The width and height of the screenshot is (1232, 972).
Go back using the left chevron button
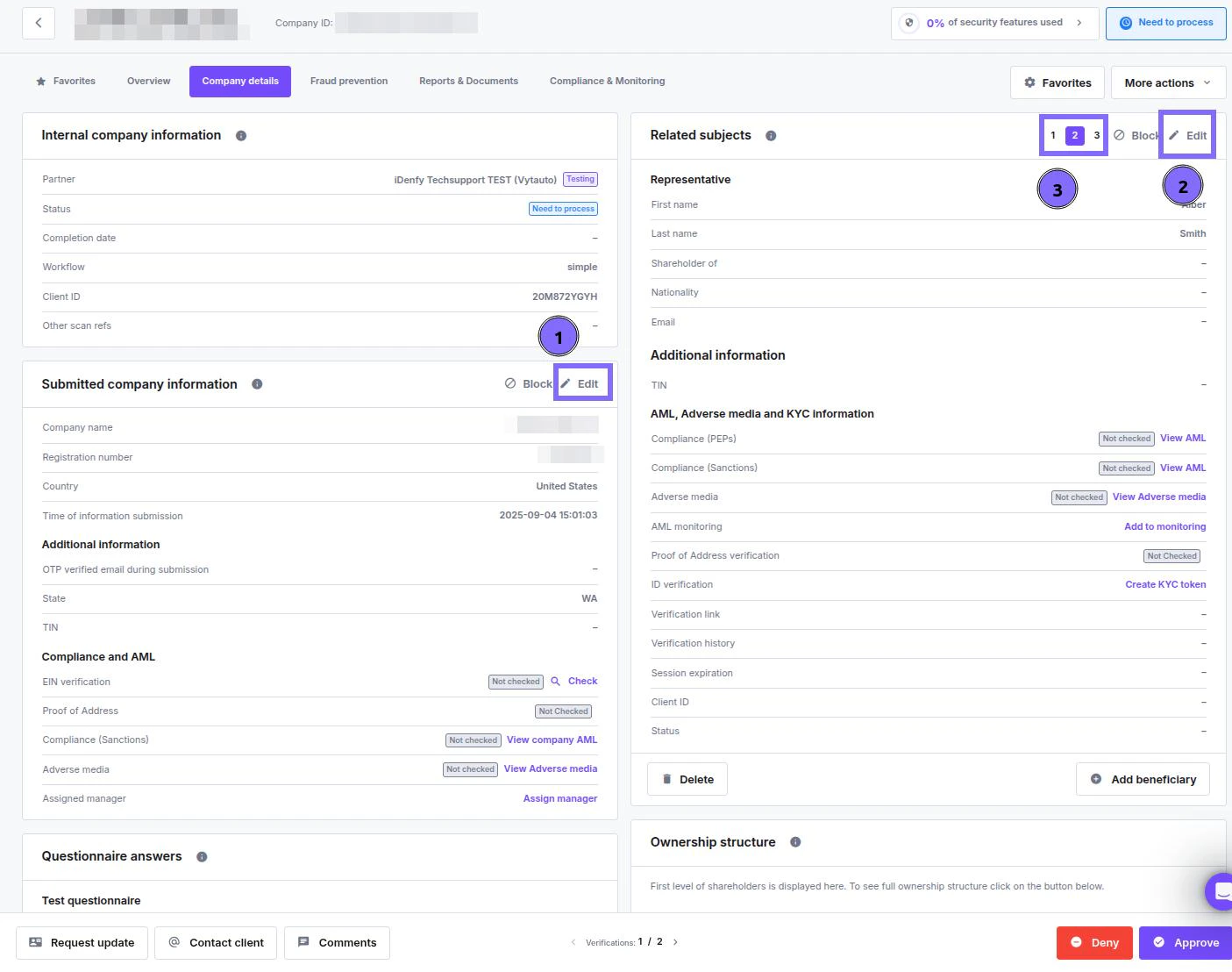point(39,23)
